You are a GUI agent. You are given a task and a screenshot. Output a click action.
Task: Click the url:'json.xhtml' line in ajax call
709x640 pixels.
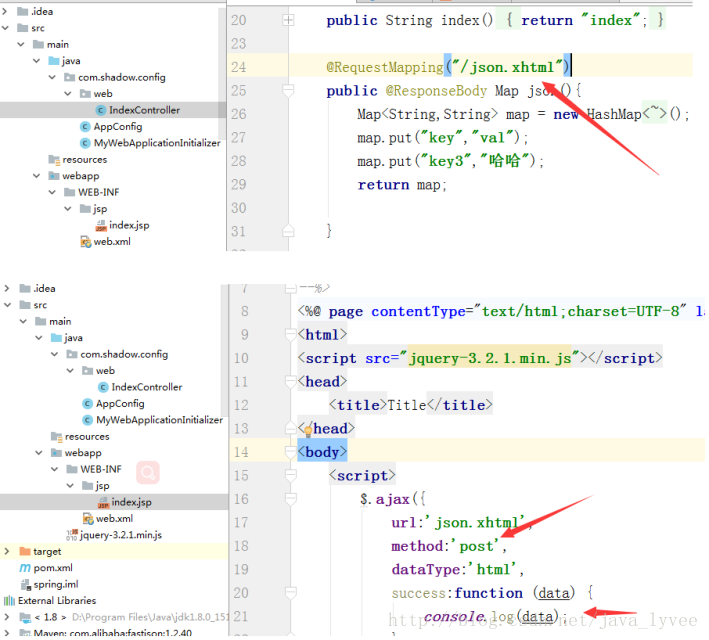click(x=462, y=523)
